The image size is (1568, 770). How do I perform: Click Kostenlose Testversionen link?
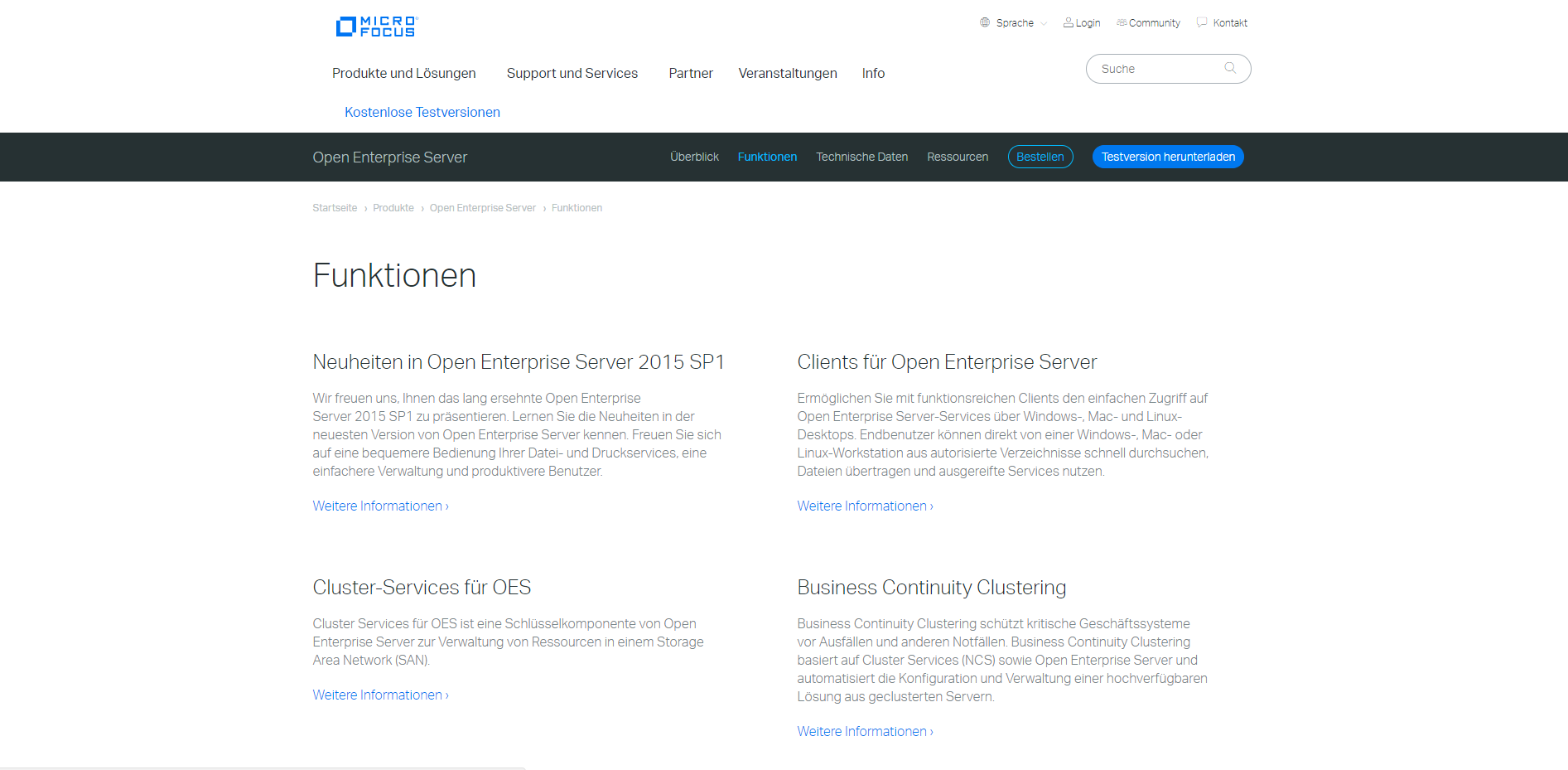422,112
